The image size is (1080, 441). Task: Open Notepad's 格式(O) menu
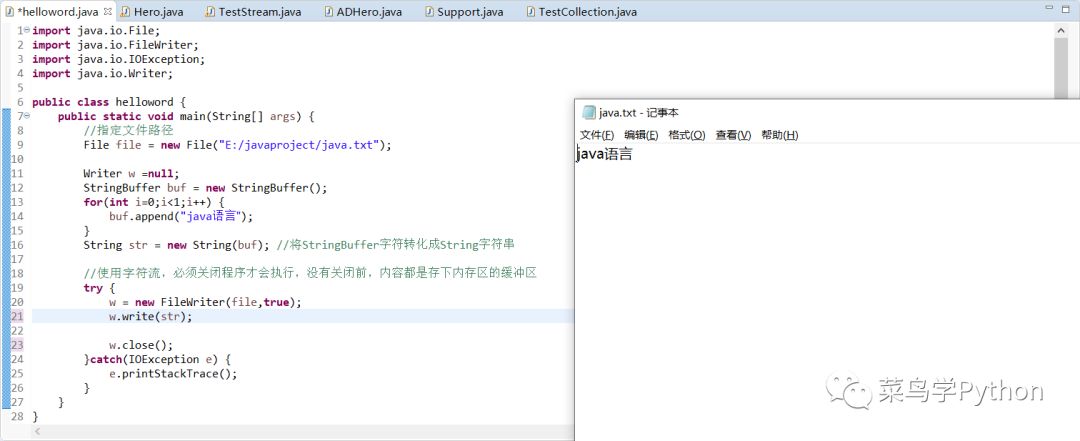coord(687,135)
